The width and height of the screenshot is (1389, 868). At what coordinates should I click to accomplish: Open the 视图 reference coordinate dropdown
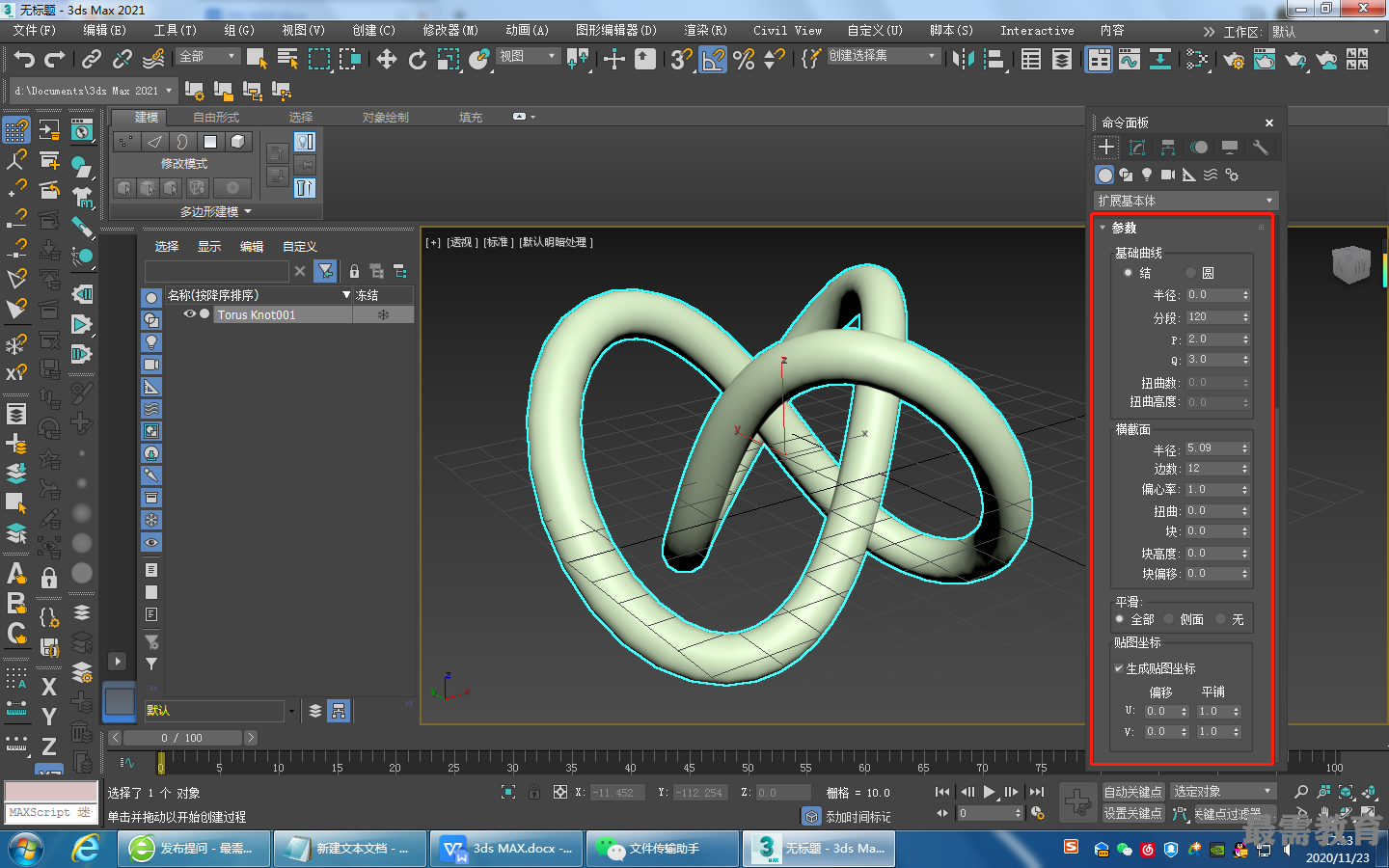coord(528,57)
